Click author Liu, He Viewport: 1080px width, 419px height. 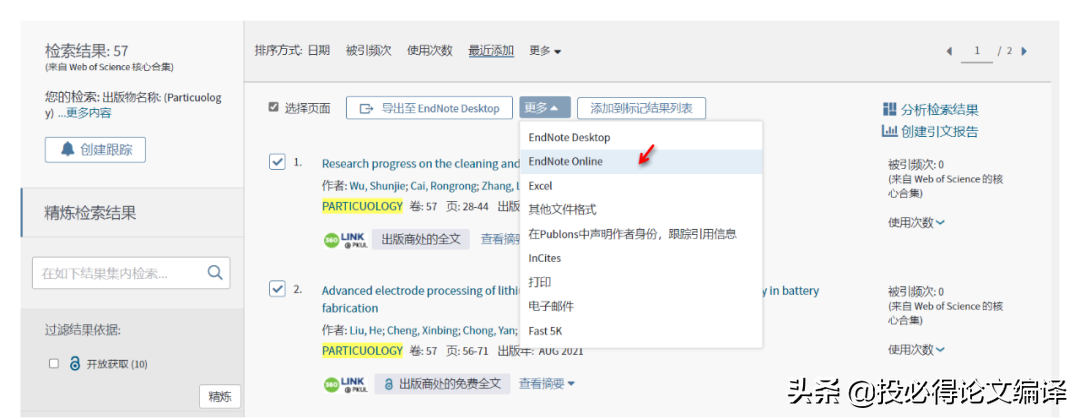tap(367, 330)
